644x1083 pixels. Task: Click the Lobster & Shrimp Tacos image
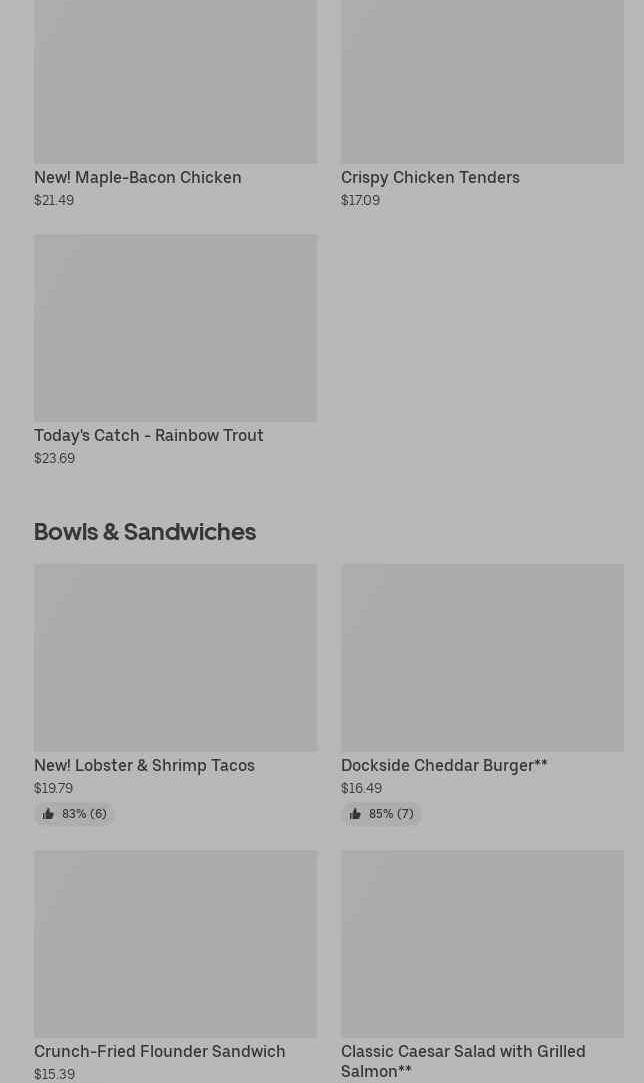175,657
